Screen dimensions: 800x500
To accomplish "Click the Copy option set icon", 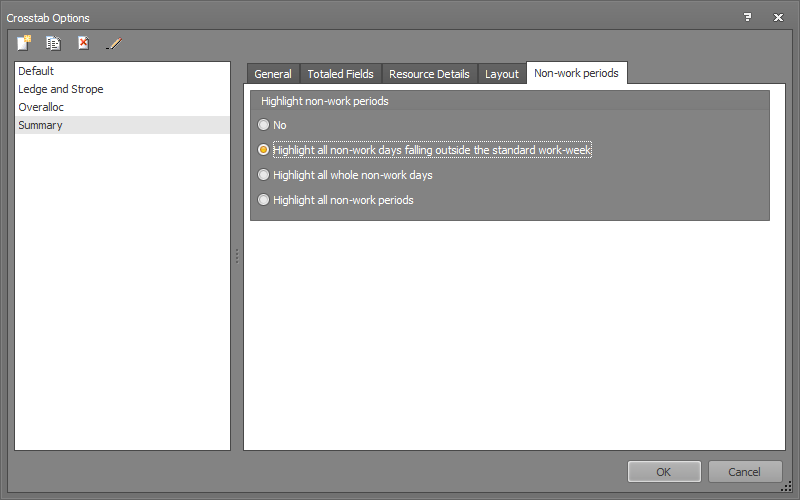I will pyautogui.click(x=54, y=43).
